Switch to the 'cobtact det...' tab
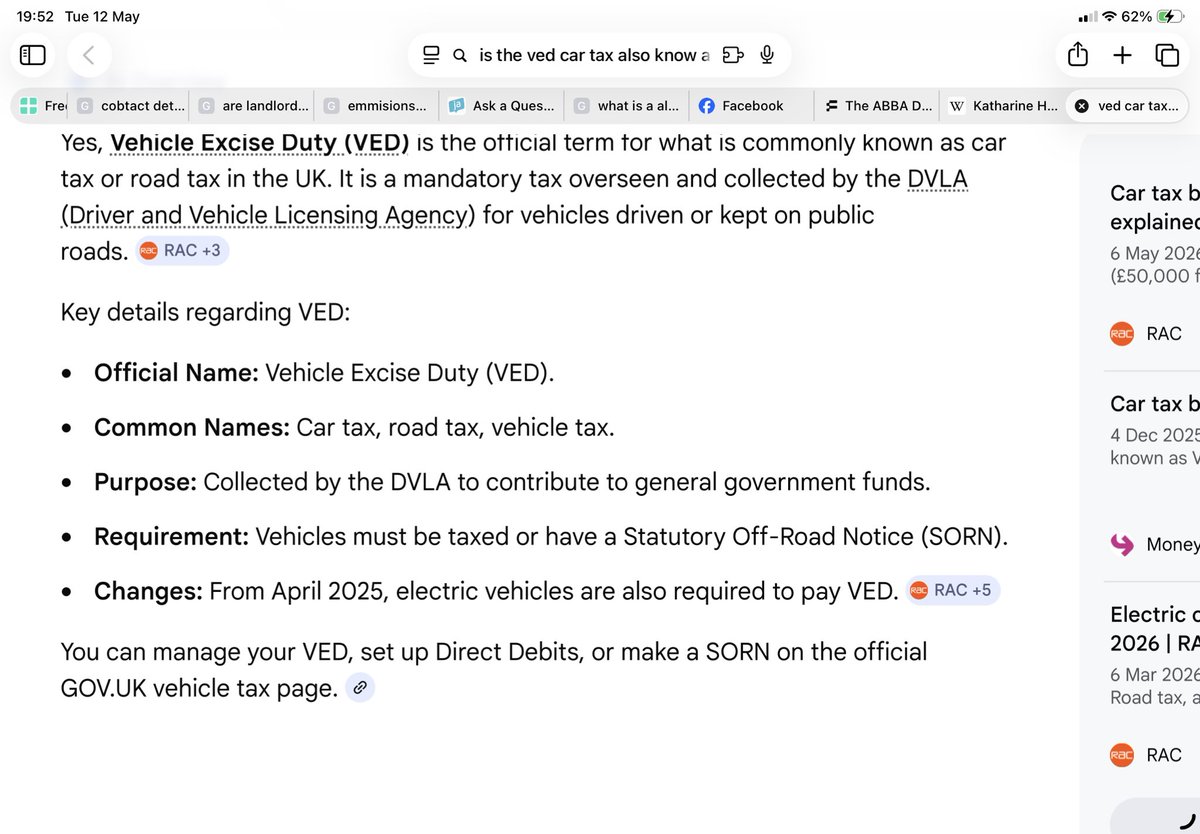 [x=129, y=105]
